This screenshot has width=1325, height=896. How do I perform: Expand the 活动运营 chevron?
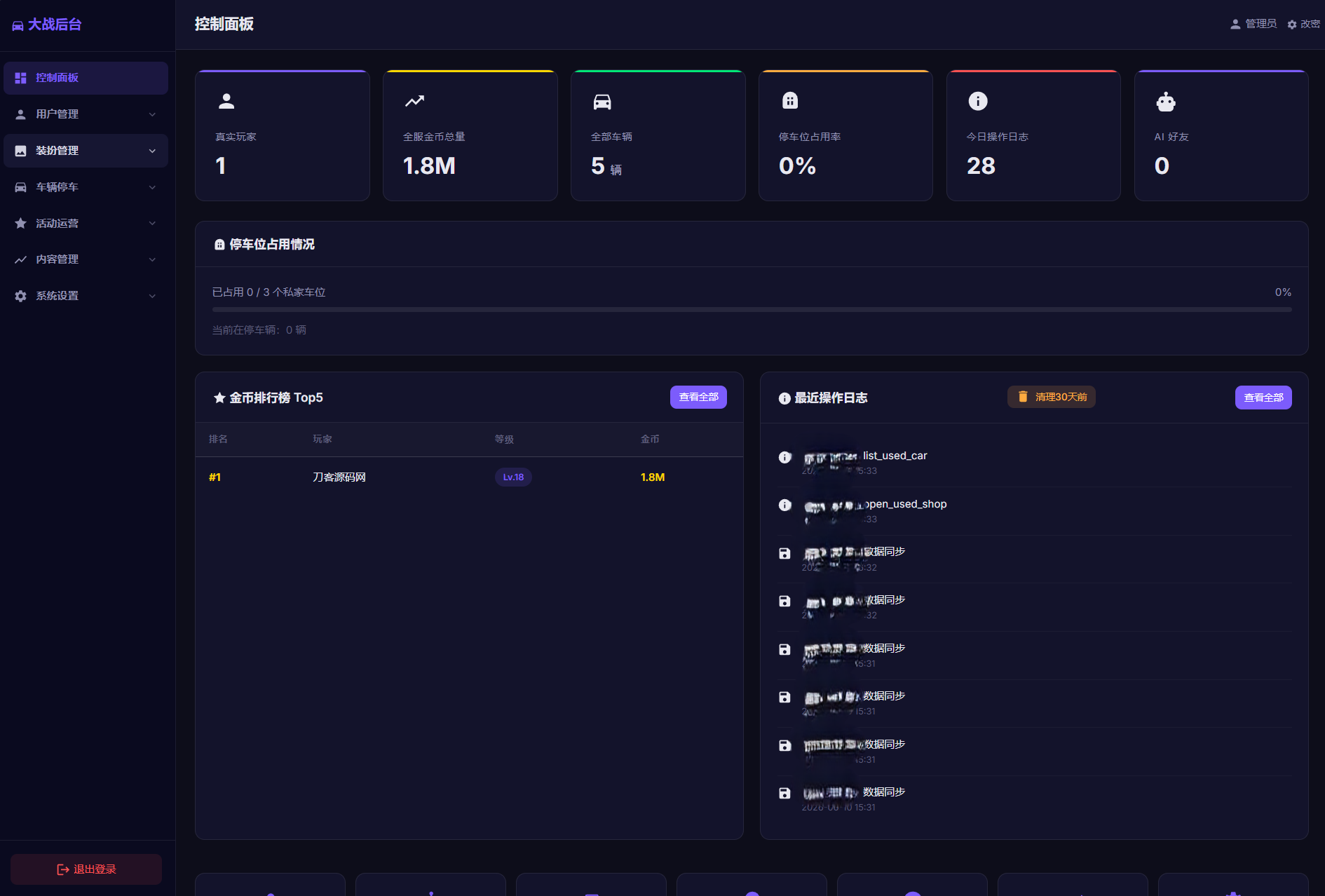point(152,223)
